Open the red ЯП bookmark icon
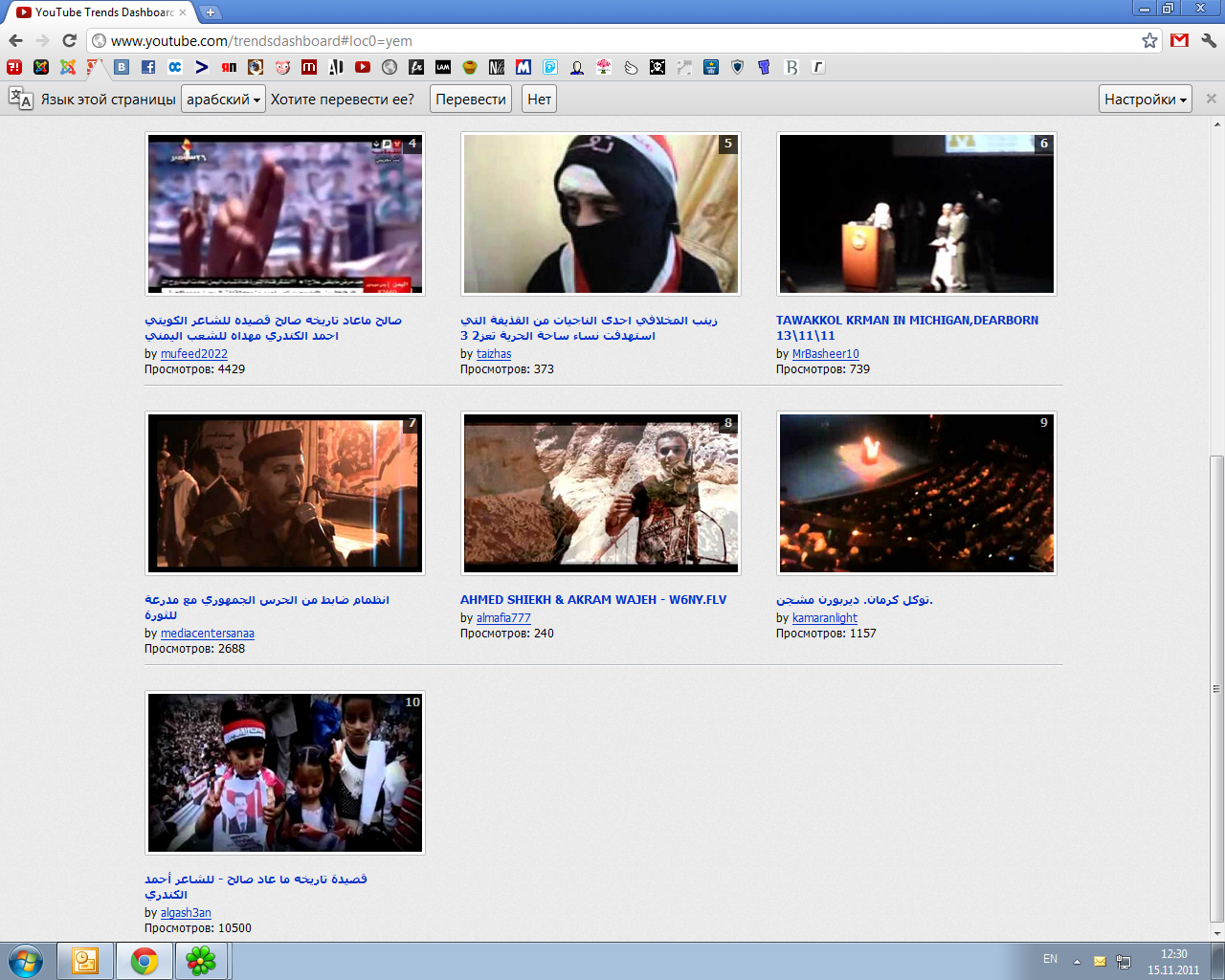 click(229, 67)
